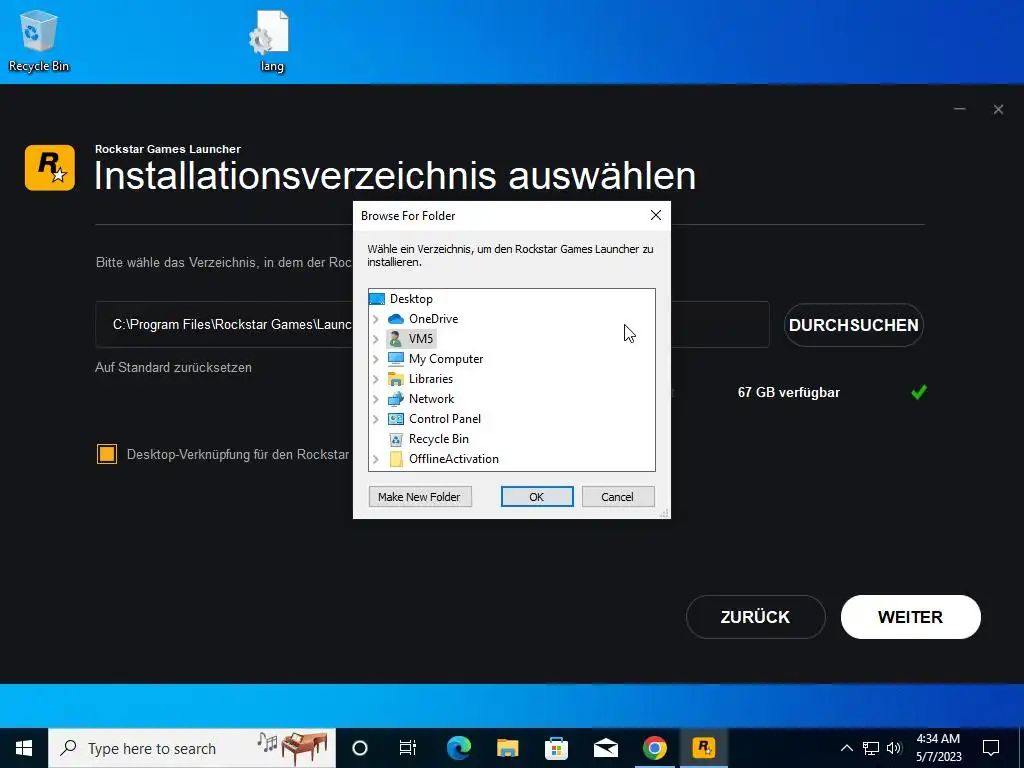Click the installation path input field
The height and width of the screenshot is (768, 1024).
coord(432,325)
